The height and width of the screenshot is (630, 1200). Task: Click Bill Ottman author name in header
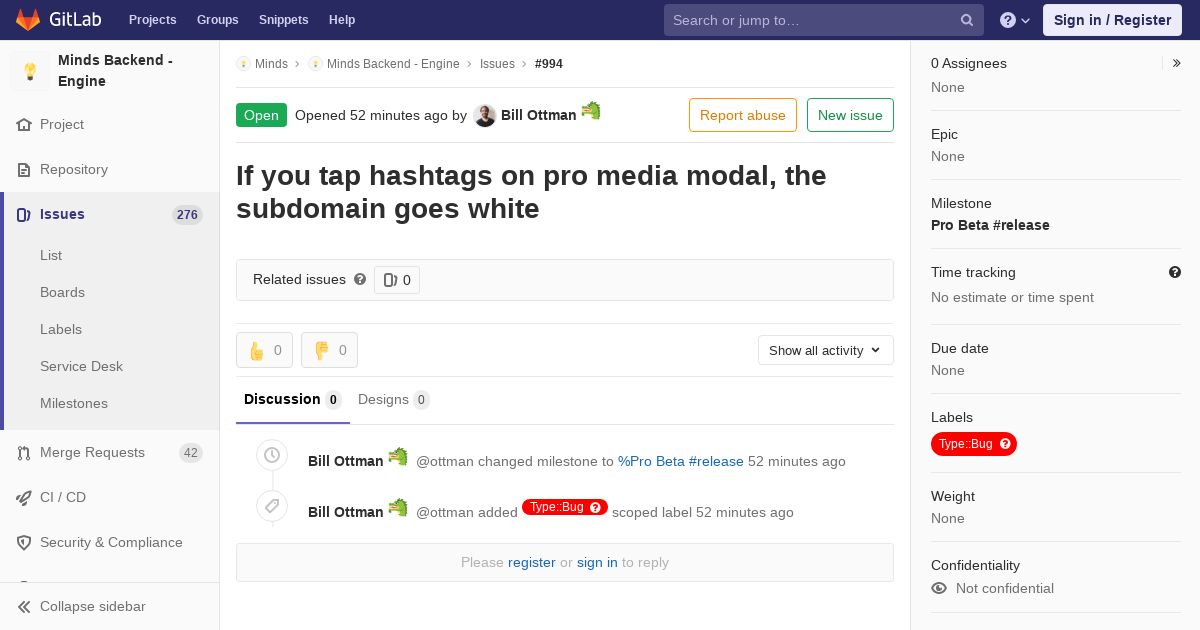[x=538, y=115]
